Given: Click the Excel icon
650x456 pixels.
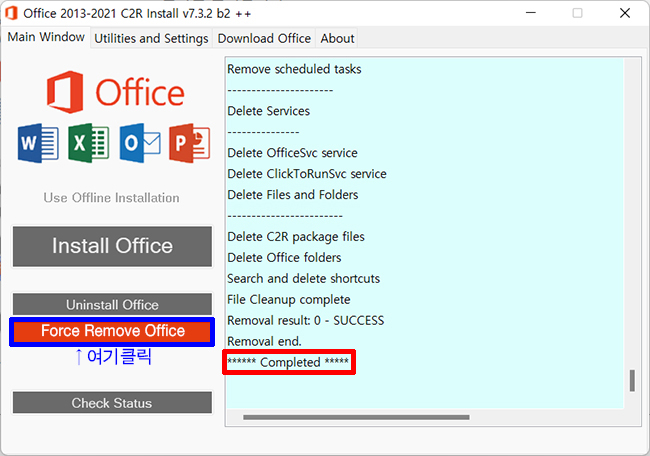Looking at the screenshot, I should (89, 143).
